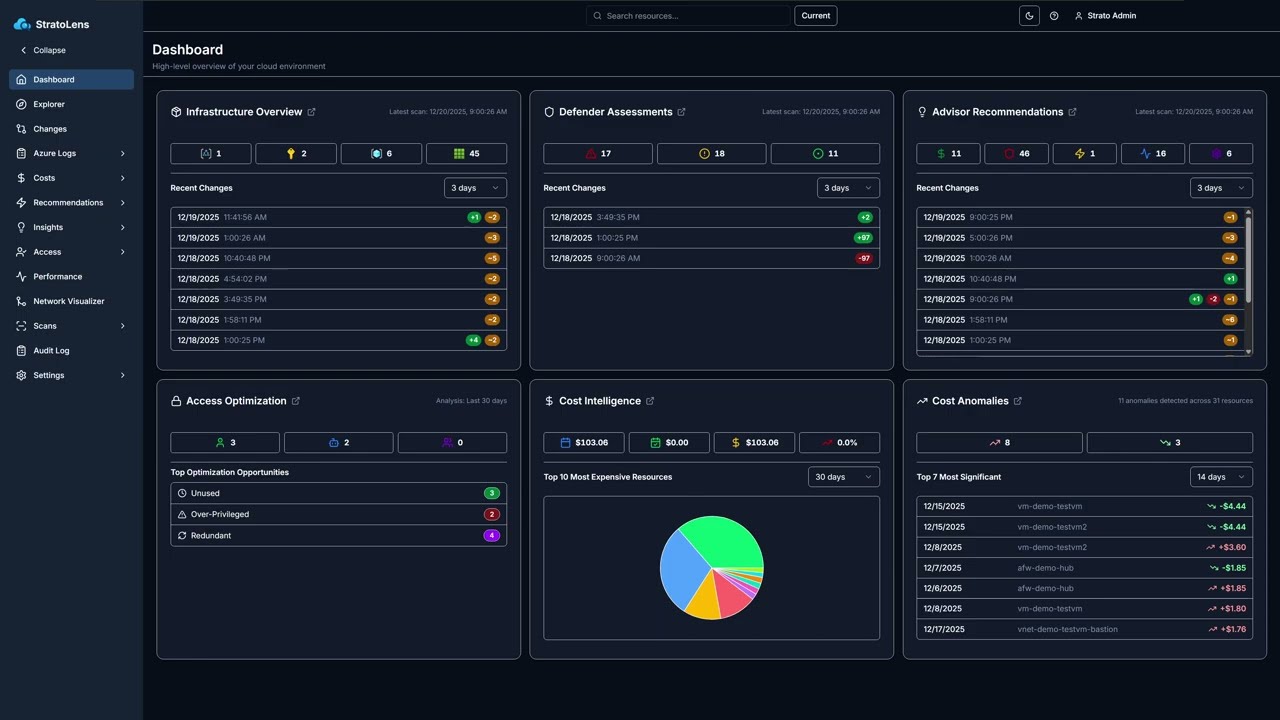Click the calendar $103.06 cost tile

(x=584, y=442)
